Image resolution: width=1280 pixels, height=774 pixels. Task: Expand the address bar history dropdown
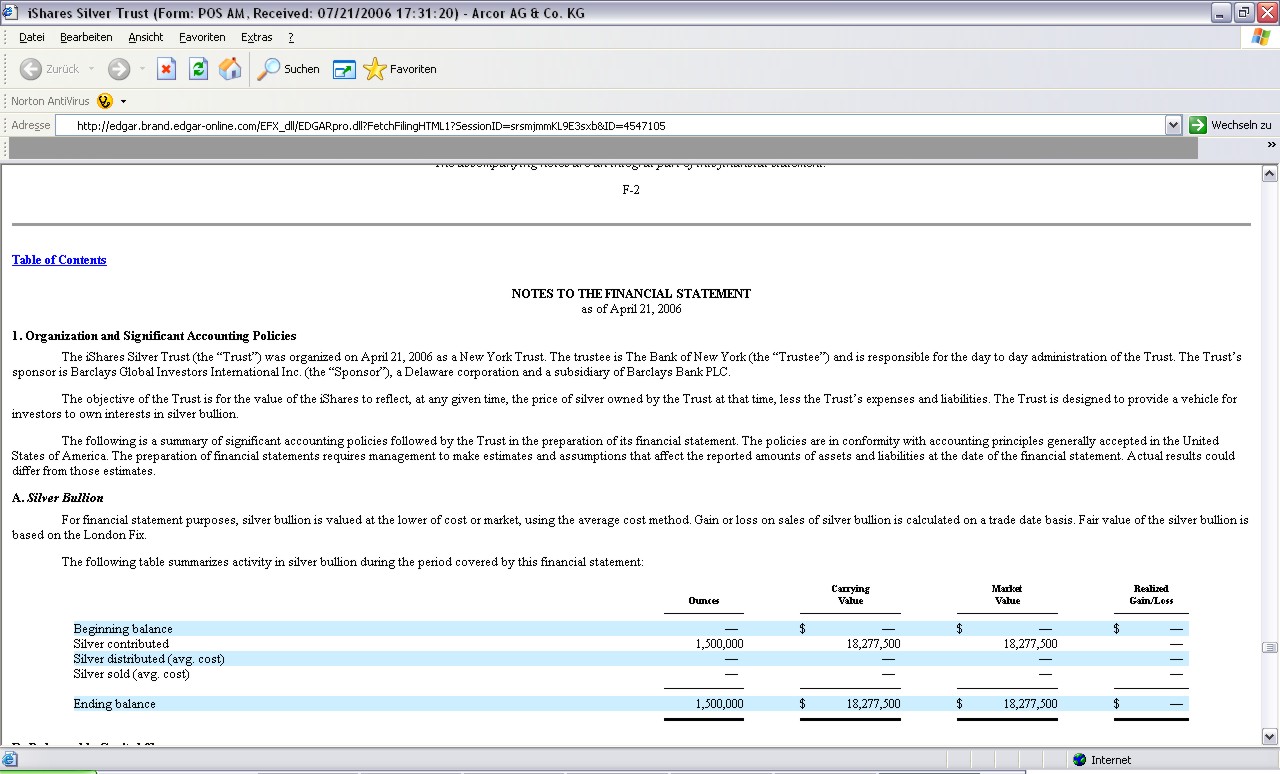pyautogui.click(x=1174, y=125)
